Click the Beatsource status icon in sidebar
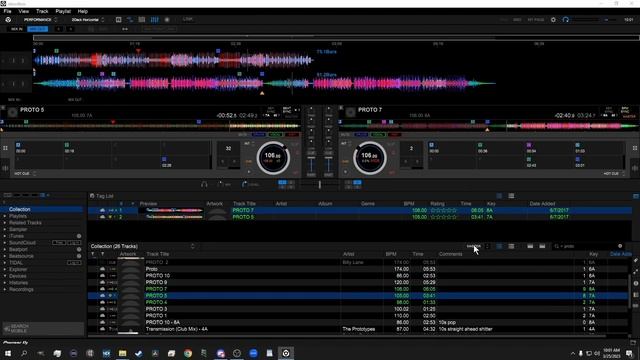640x360 pixels. [x=79, y=256]
